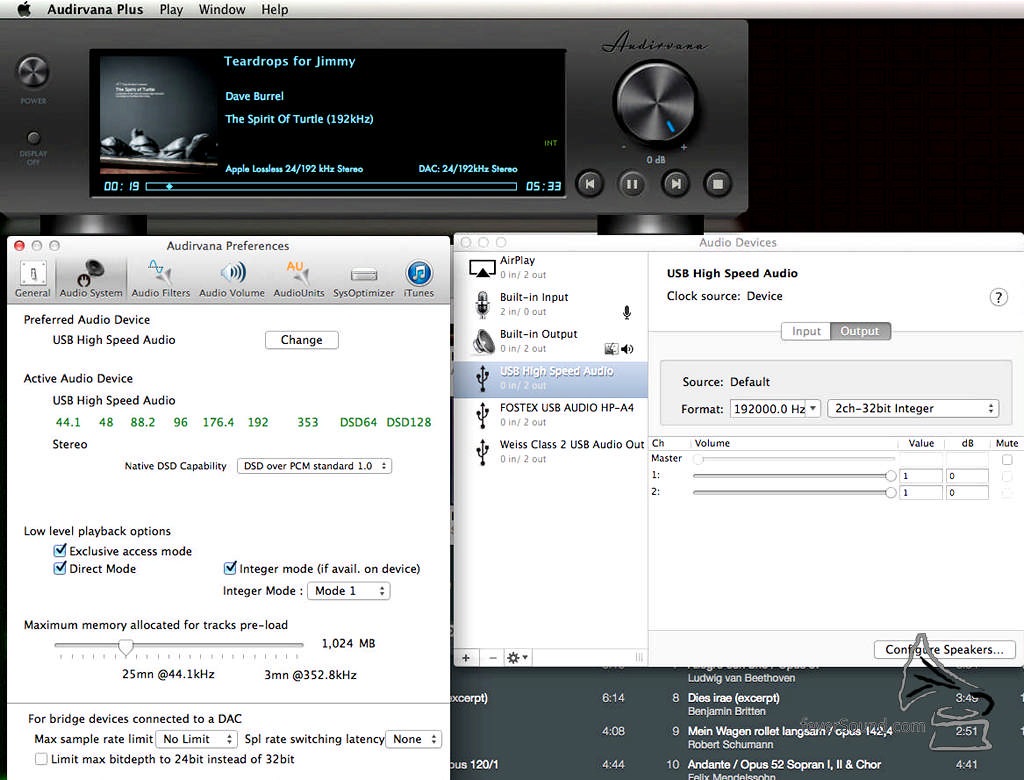This screenshot has height=780, width=1024.
Task: Click channel 2 volume slider
Action: (793, 492)
